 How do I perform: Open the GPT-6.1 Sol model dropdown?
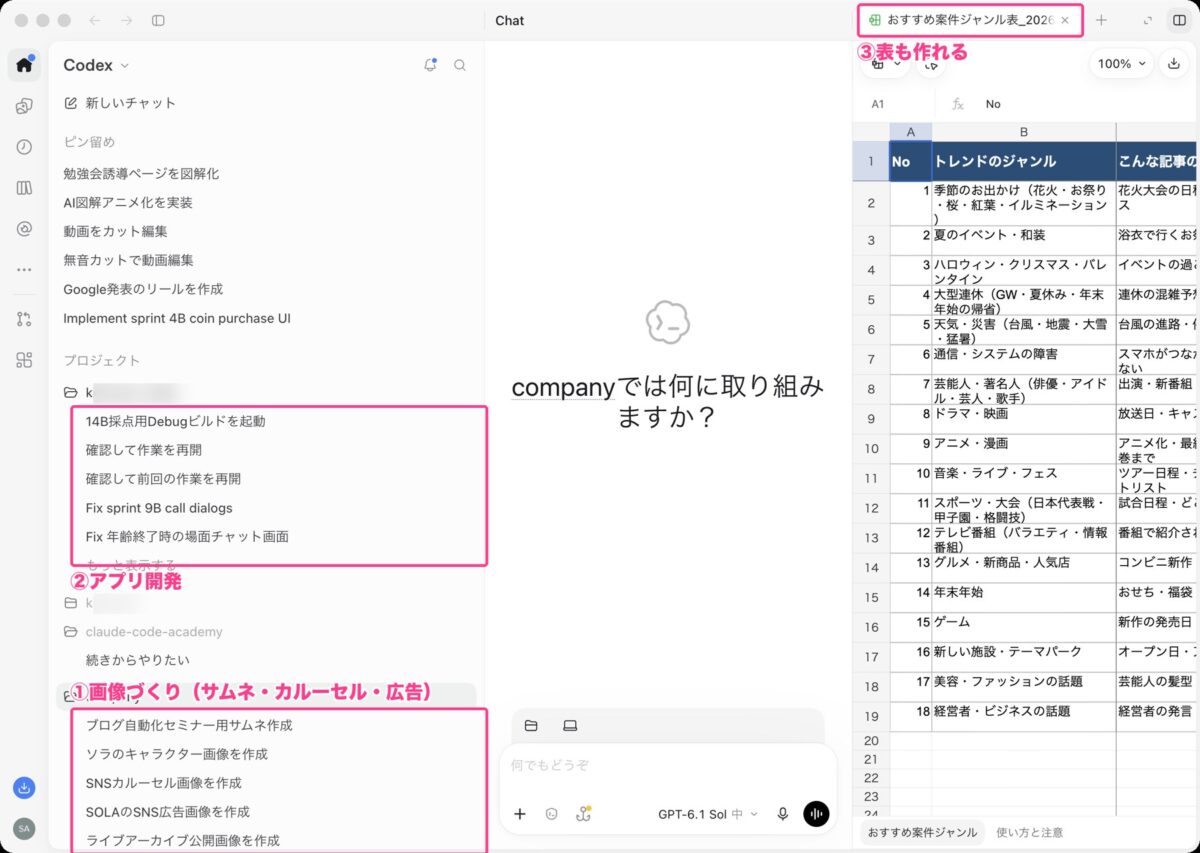click(707, 814)
